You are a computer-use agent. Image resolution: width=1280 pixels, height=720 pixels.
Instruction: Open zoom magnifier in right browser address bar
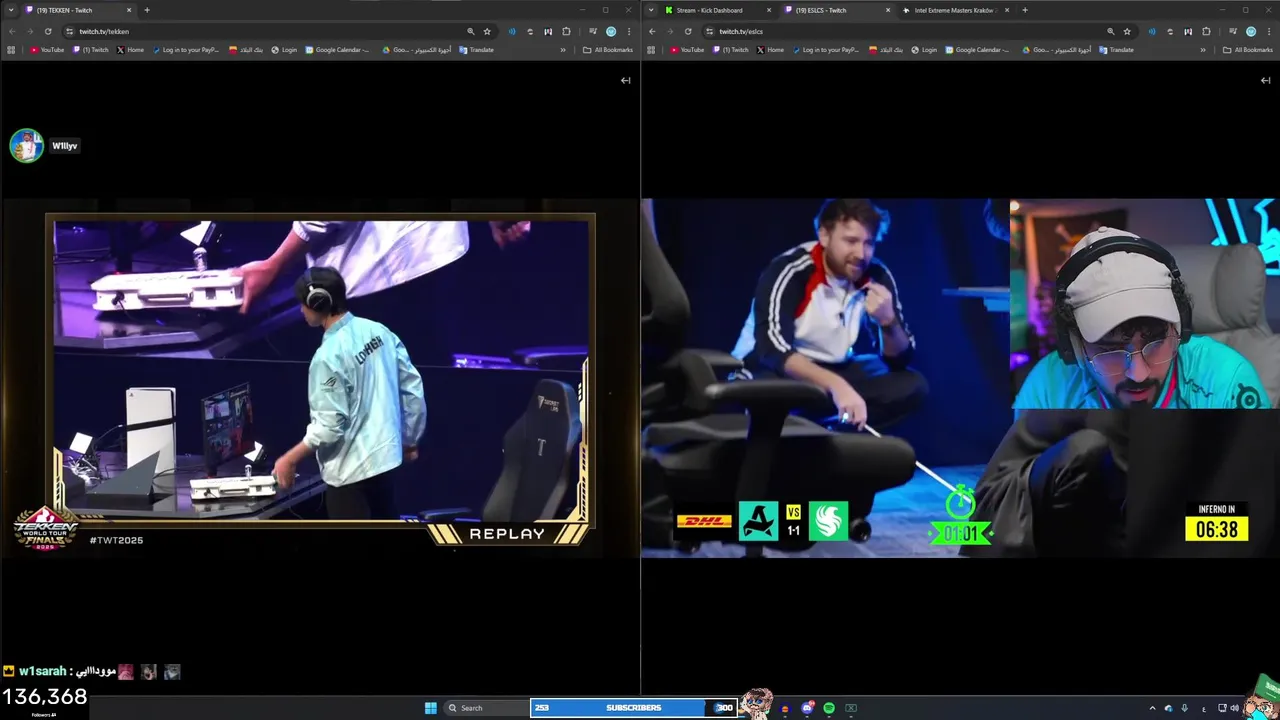(1110, 31)
